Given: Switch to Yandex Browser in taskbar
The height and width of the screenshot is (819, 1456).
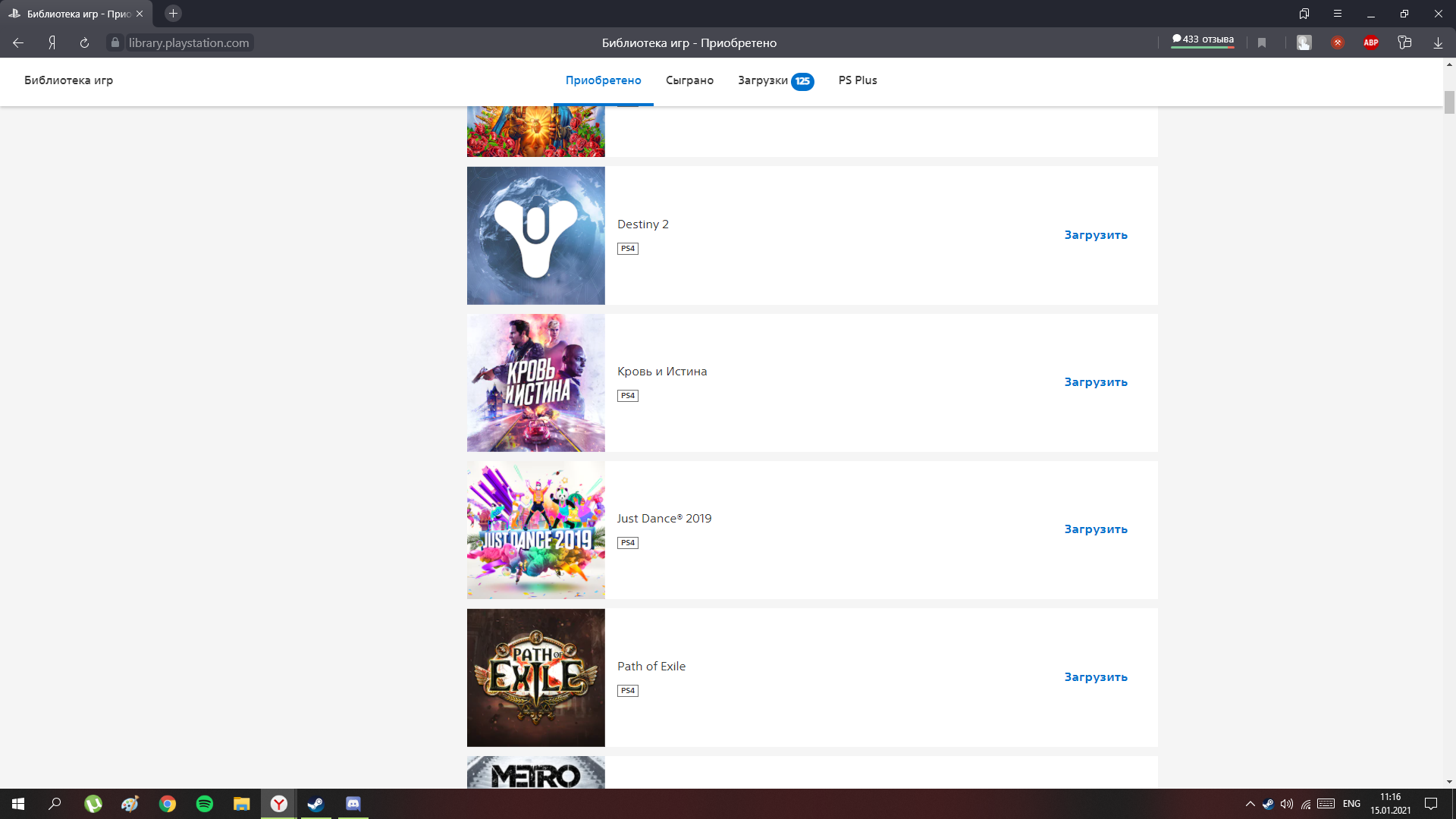Looking at the screenshot, I should coord(279,804).
